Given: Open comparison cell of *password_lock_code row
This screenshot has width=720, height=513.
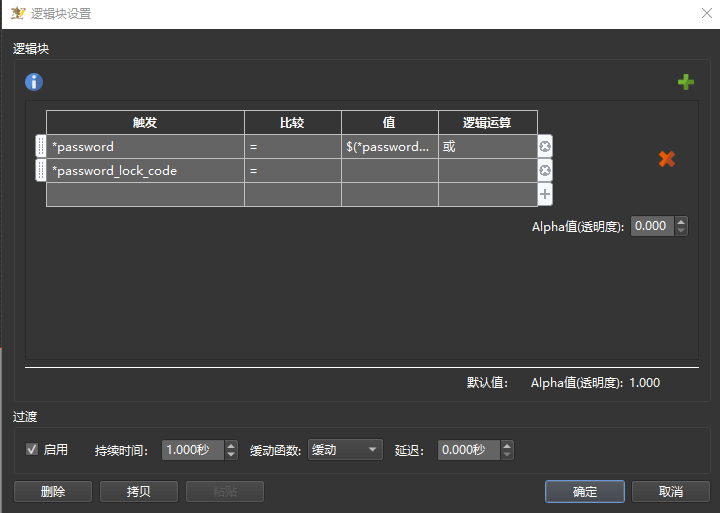Looking at the screenshot, I should coord(292,171).
